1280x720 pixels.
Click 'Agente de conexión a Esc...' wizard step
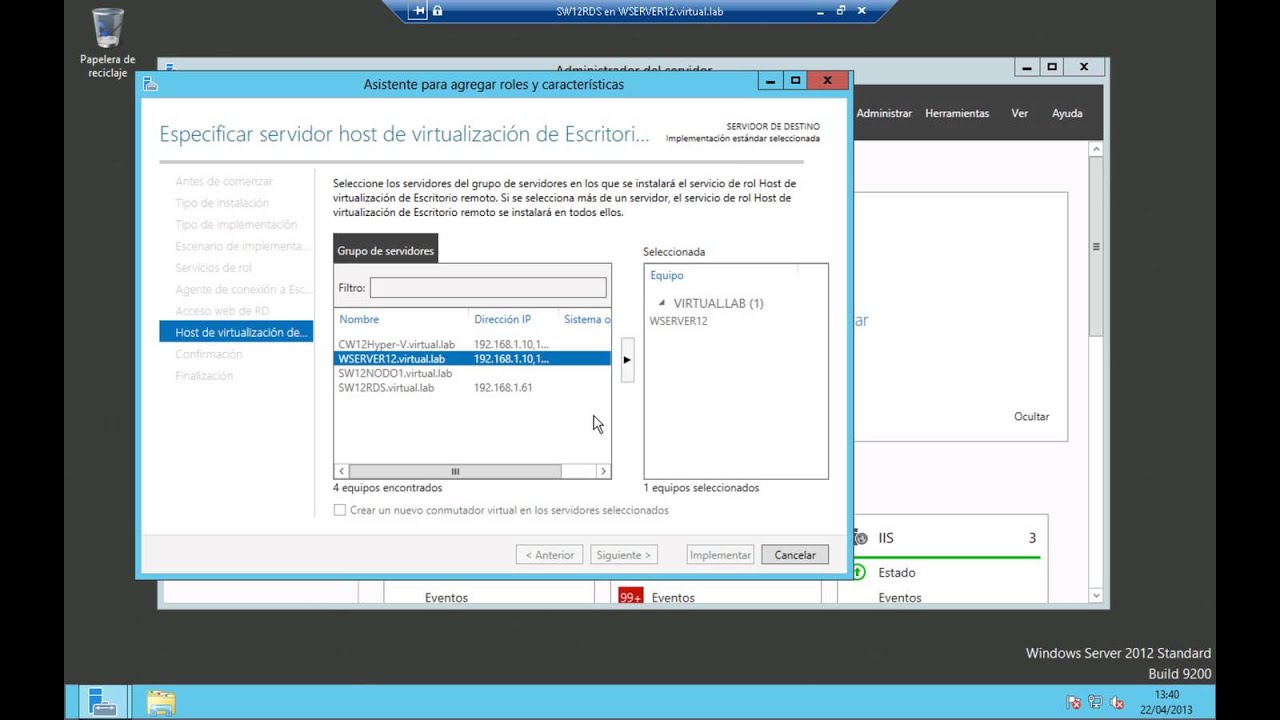click(x=243, y=289)
